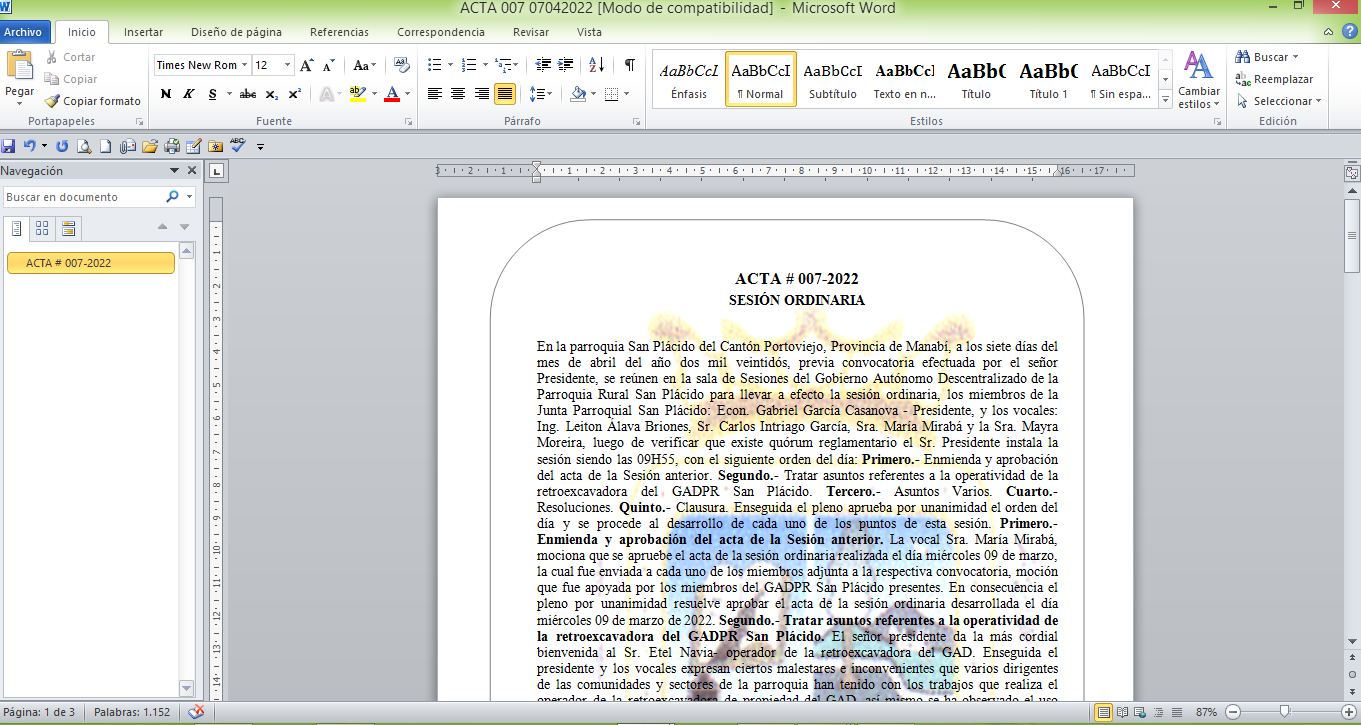Open the font name dropdown
The height and width of the screenshot is (725, 1361).
[245, 65]
